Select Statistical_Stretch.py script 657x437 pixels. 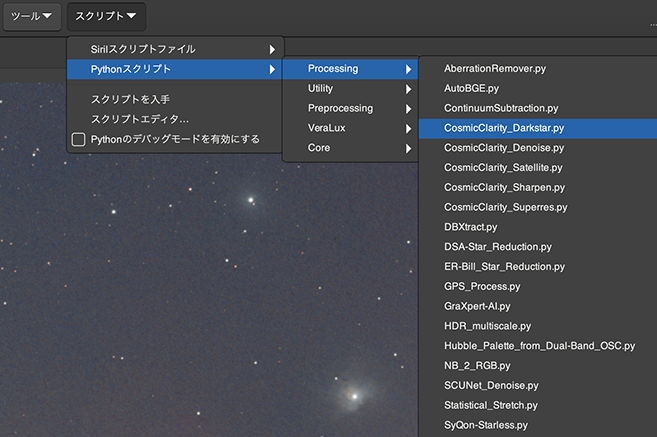click(491, 405)
